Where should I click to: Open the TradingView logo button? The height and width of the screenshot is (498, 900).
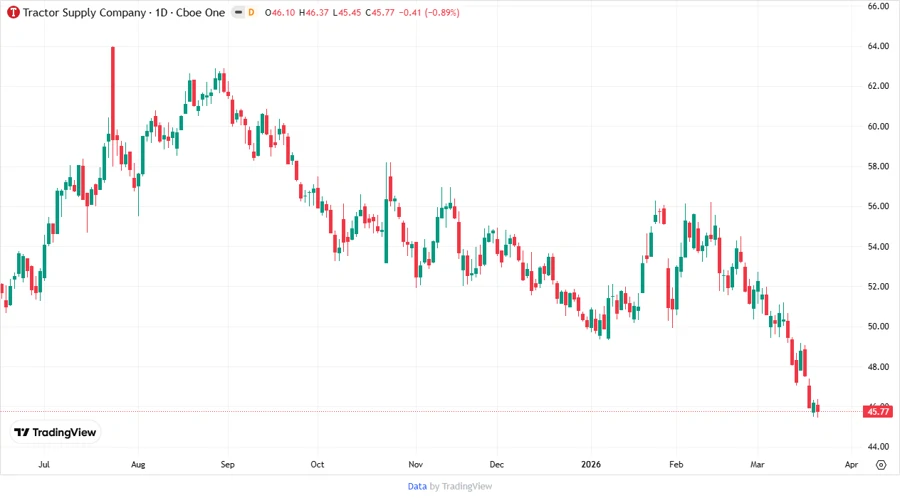[56, 433]
